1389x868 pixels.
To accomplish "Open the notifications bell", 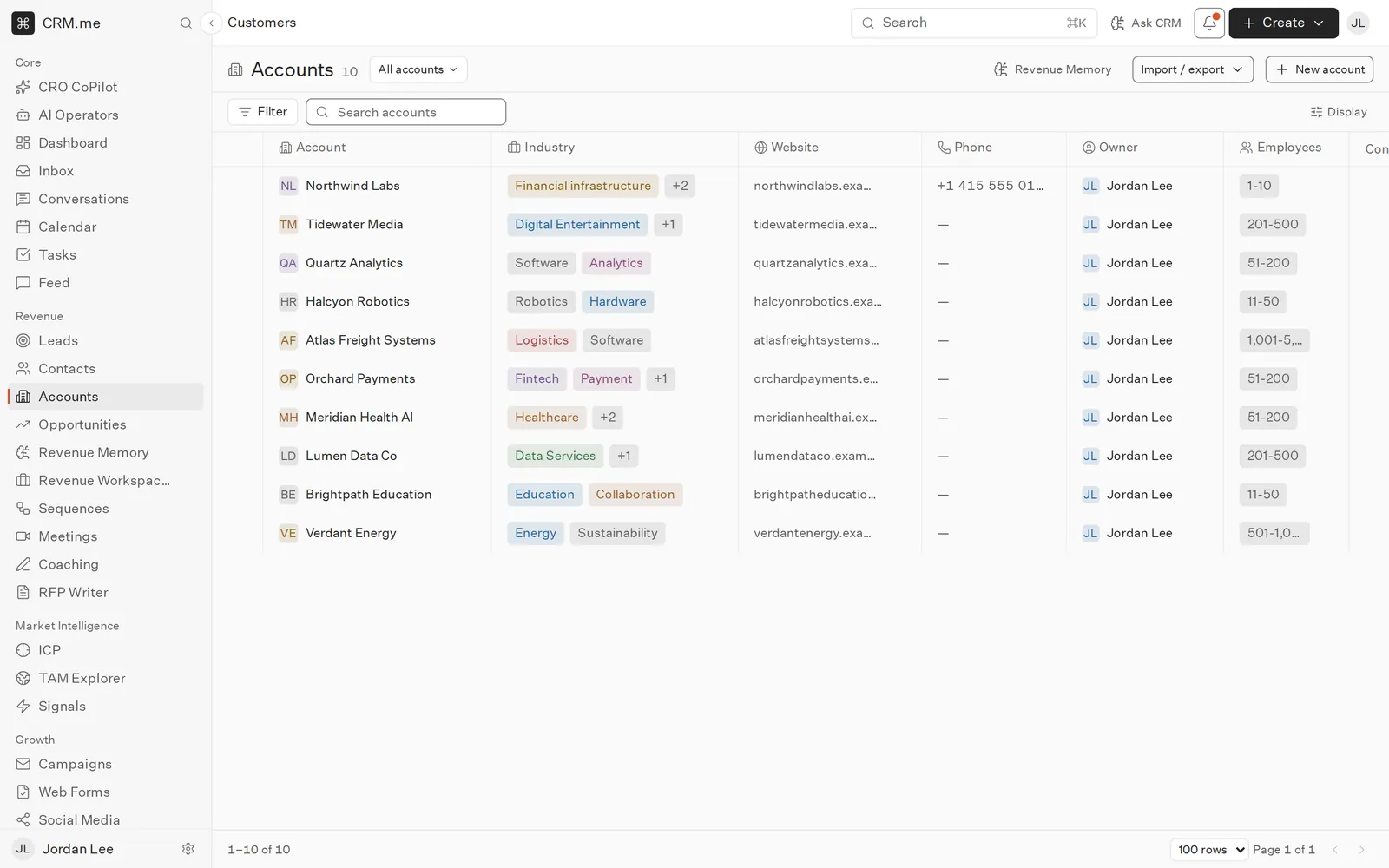I will pos(1209,23).
